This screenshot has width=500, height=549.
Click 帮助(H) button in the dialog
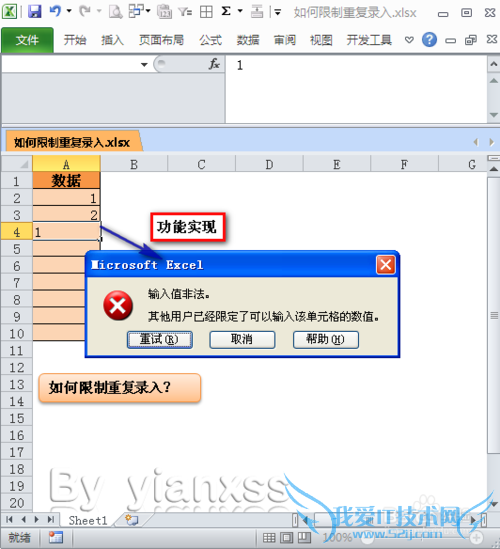point(326,340)
